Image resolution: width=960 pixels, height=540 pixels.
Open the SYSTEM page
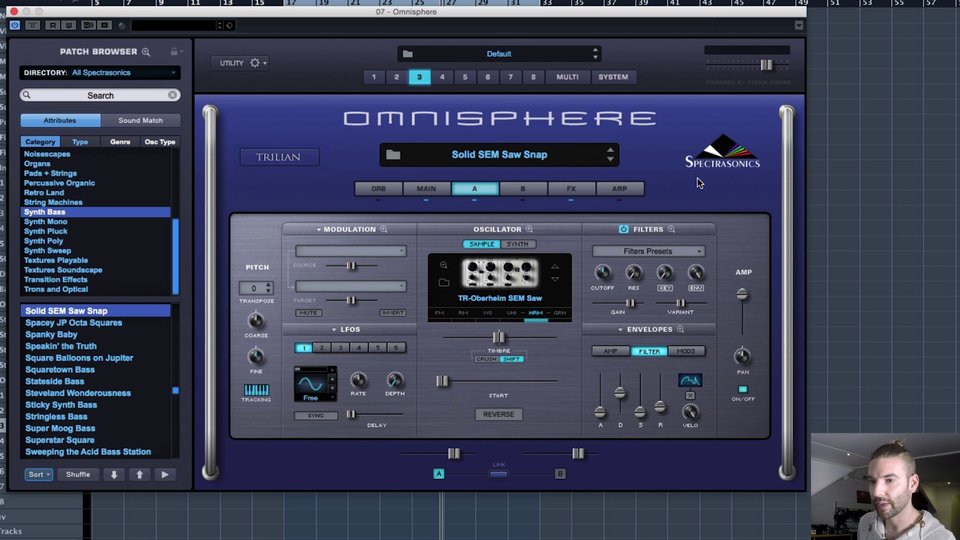coord(613,77)
